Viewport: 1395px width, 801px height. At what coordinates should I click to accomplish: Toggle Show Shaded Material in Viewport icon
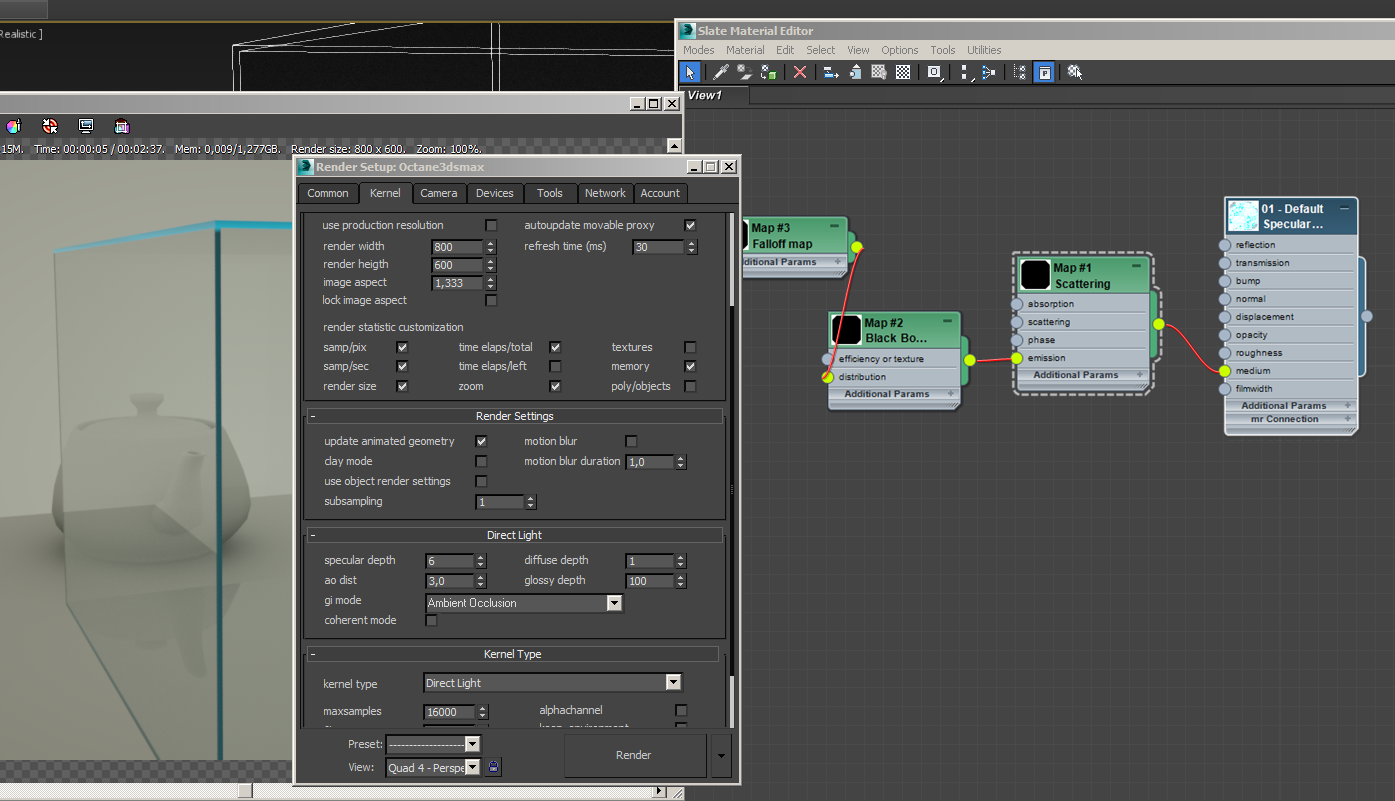click(x=879, y=72)
